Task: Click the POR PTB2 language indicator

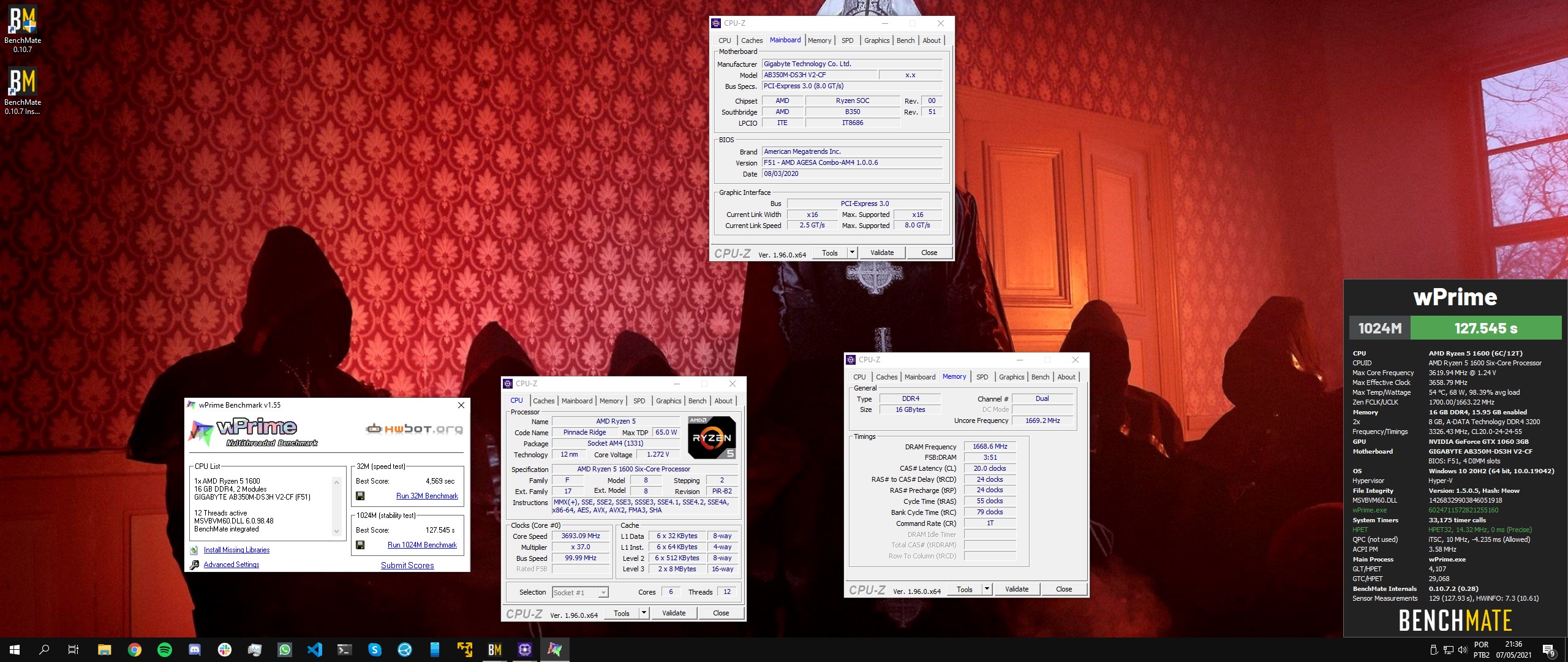Action: [x=1481, y=650]
